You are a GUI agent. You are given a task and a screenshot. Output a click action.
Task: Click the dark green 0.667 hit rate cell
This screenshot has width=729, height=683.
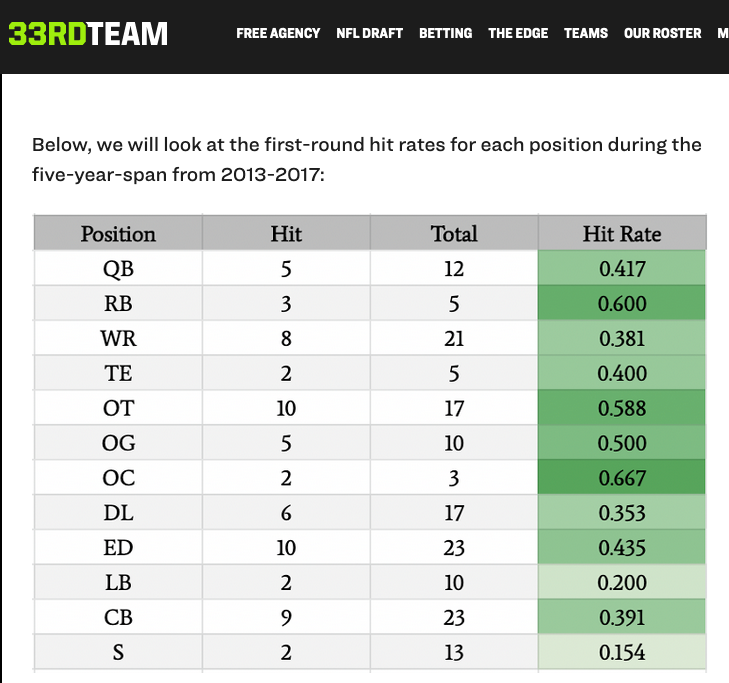click(622, 478)
